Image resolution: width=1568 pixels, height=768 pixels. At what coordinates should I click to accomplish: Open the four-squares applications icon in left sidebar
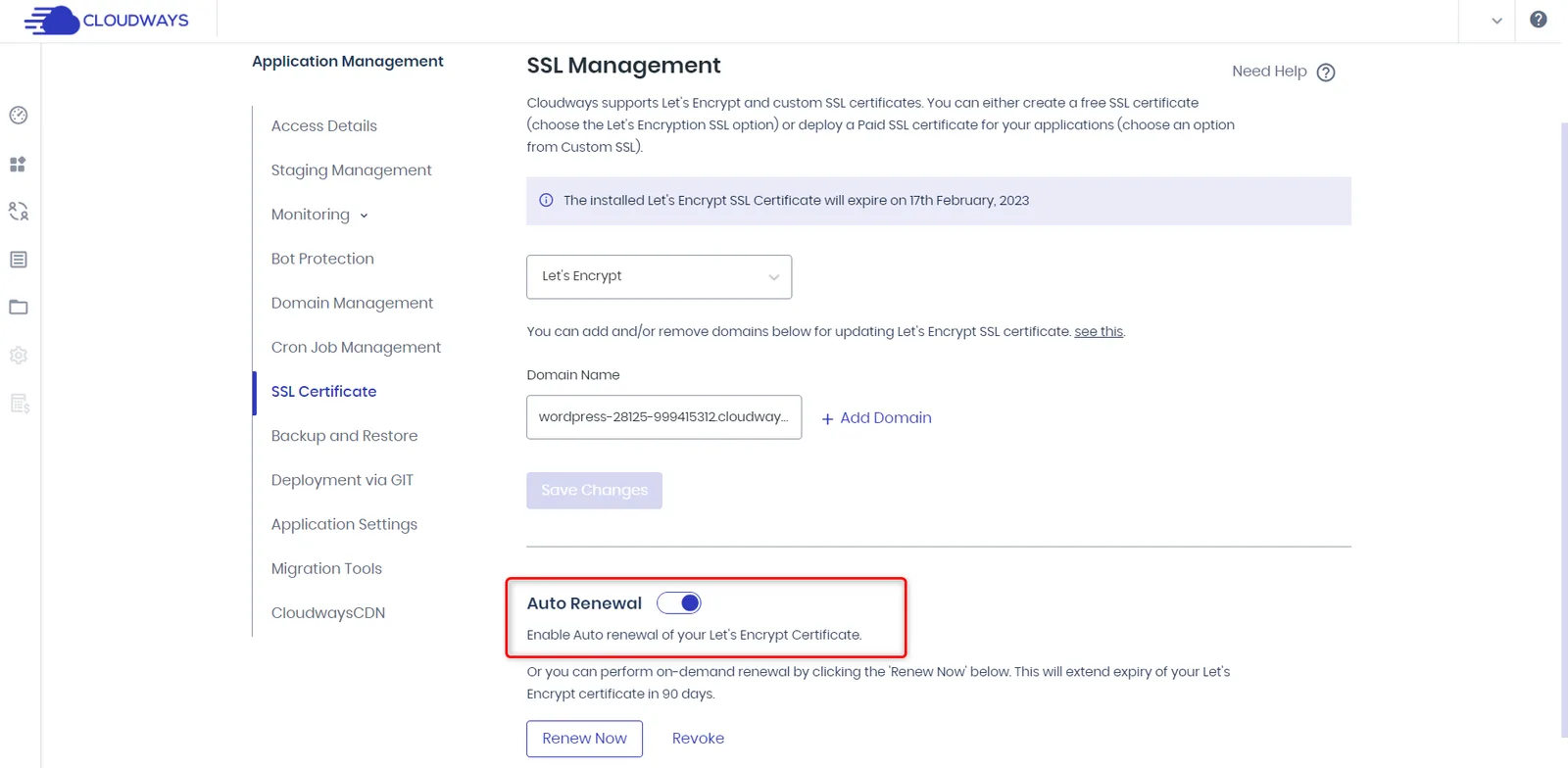(x=18, y=165)
